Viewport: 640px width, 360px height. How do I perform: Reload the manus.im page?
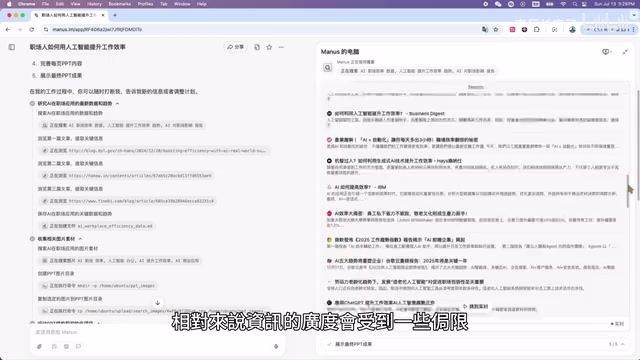tap(31, 29)
